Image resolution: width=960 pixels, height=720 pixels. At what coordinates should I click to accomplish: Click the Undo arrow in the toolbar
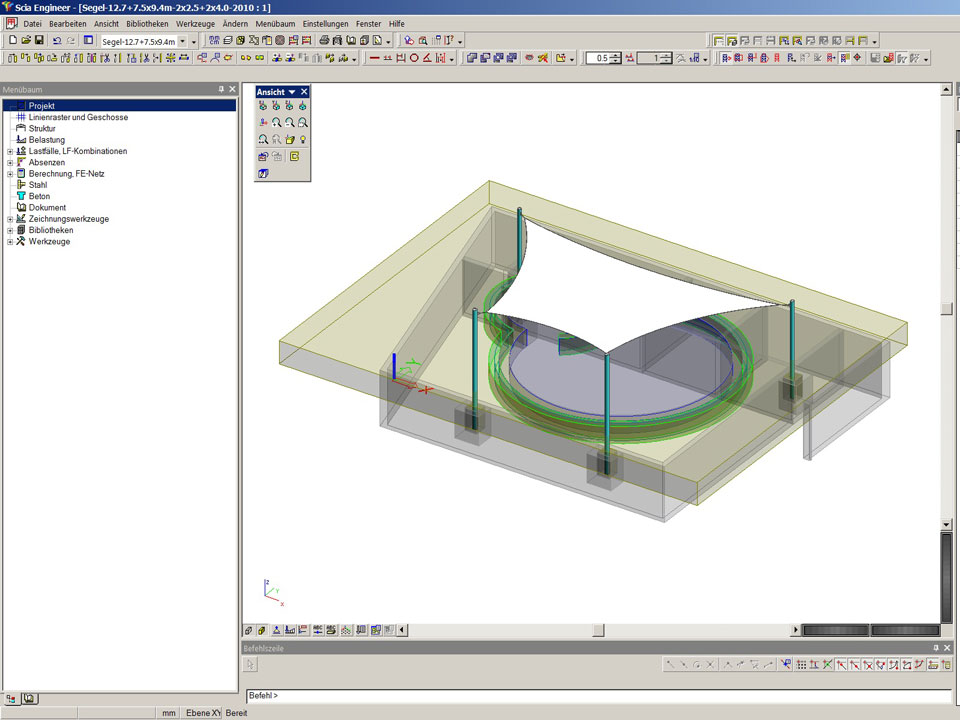click(57, 41)
